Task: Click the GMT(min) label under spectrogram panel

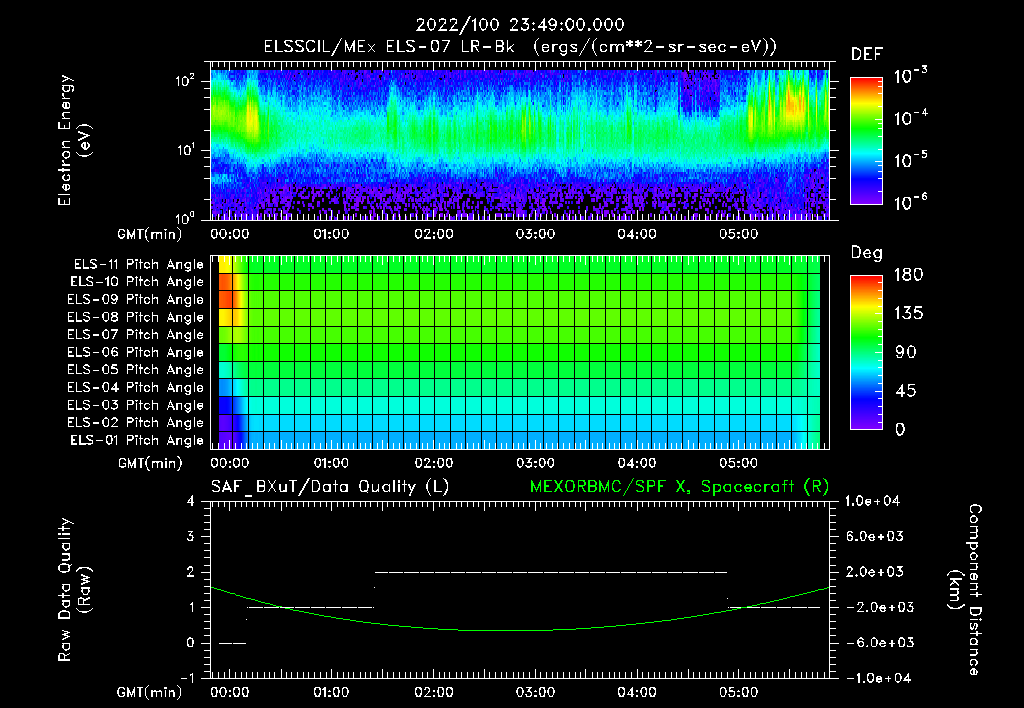Action: click(150, 234)
